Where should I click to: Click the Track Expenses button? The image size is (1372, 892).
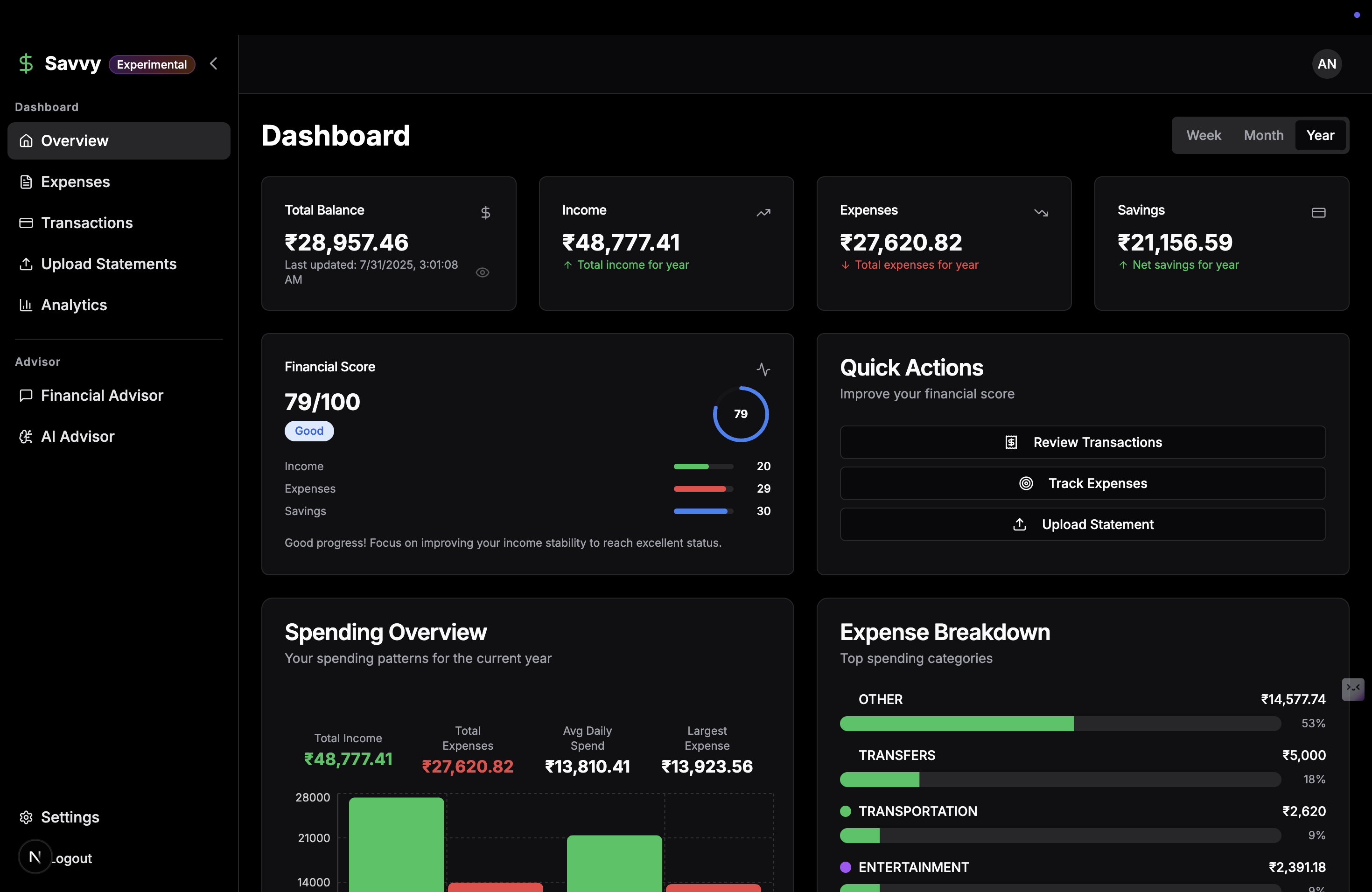coord(1082,483)
